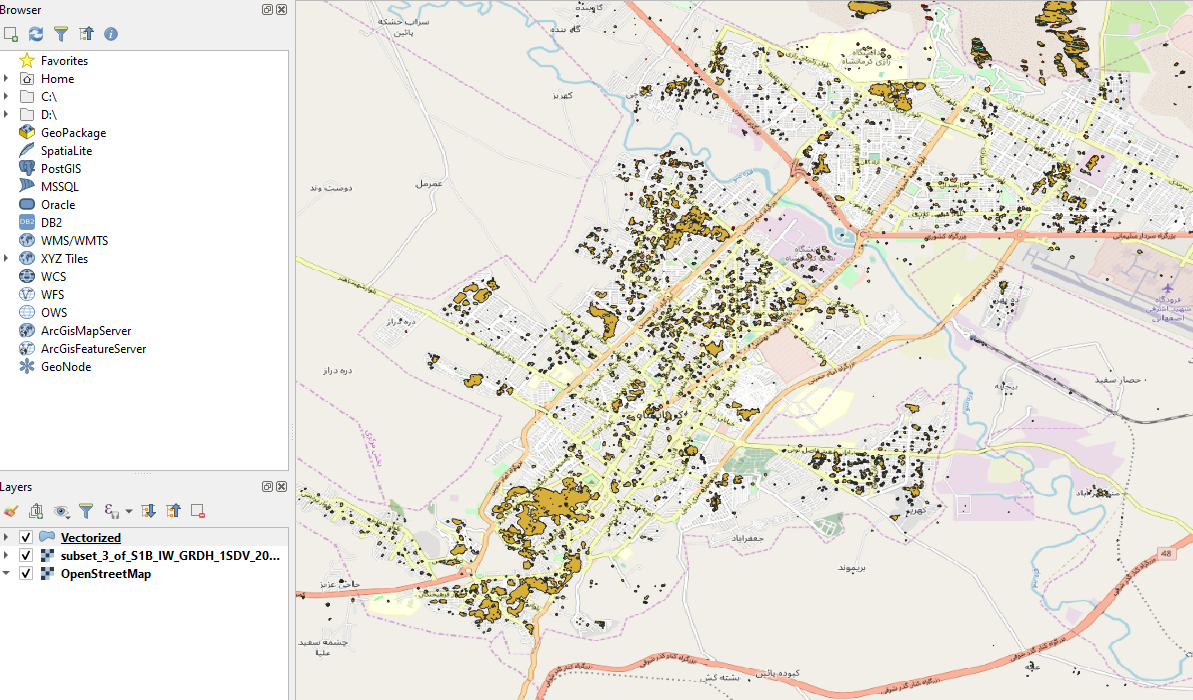The width and height of the screenshot is (1193, 700).
Task: Click the Remove Layer icon
Action: [197, 510]
